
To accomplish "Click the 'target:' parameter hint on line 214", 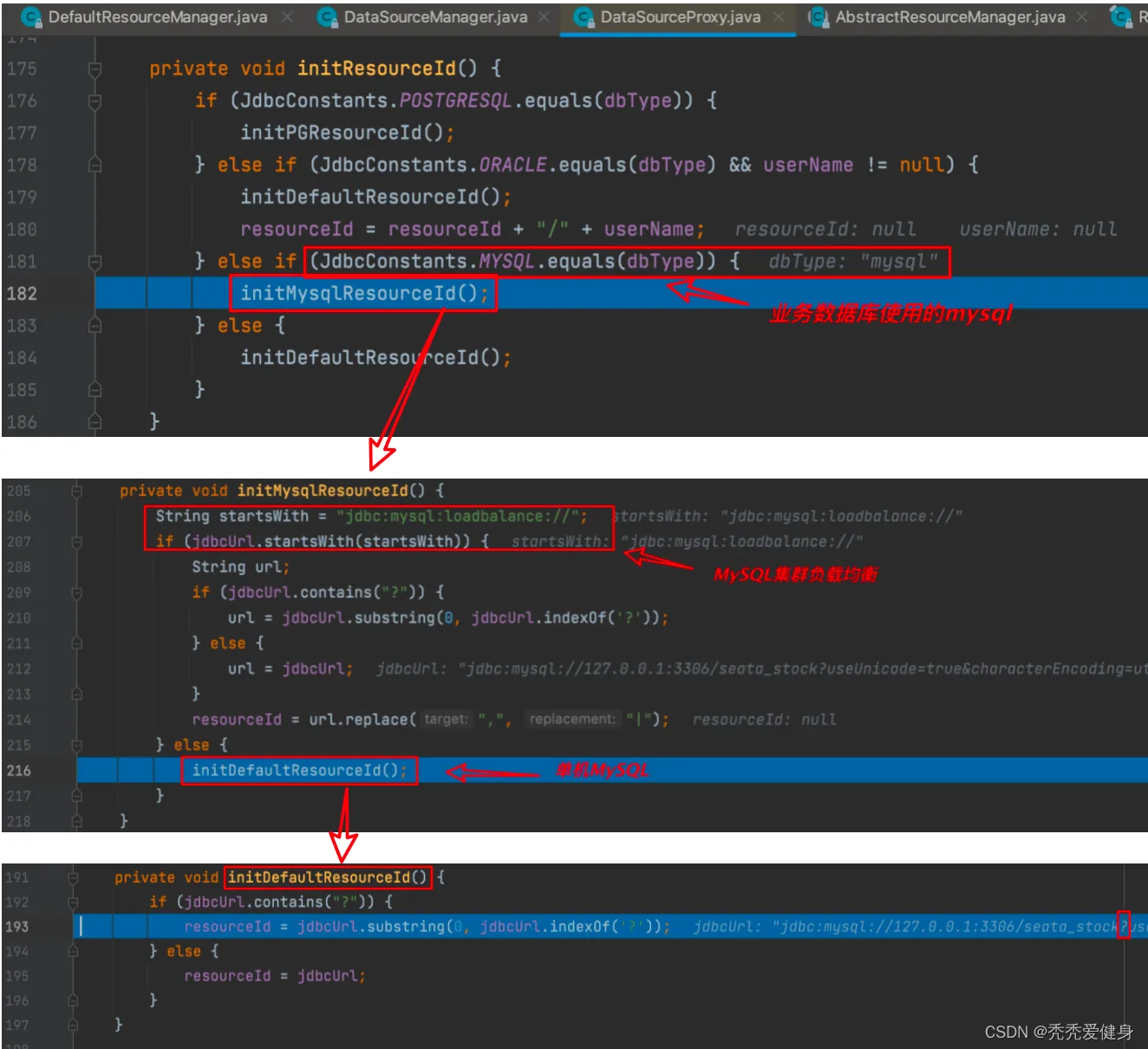I will tap(446, 720).
